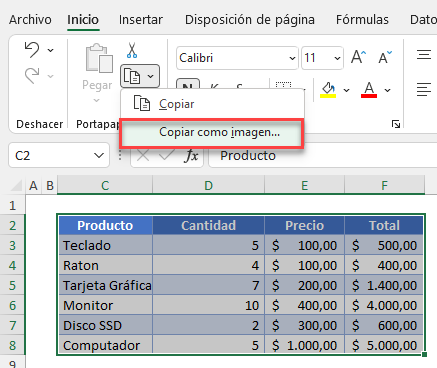Click the Monitor cell
The height and width of the screenshot is (368, 437).
tap(105, 305)
